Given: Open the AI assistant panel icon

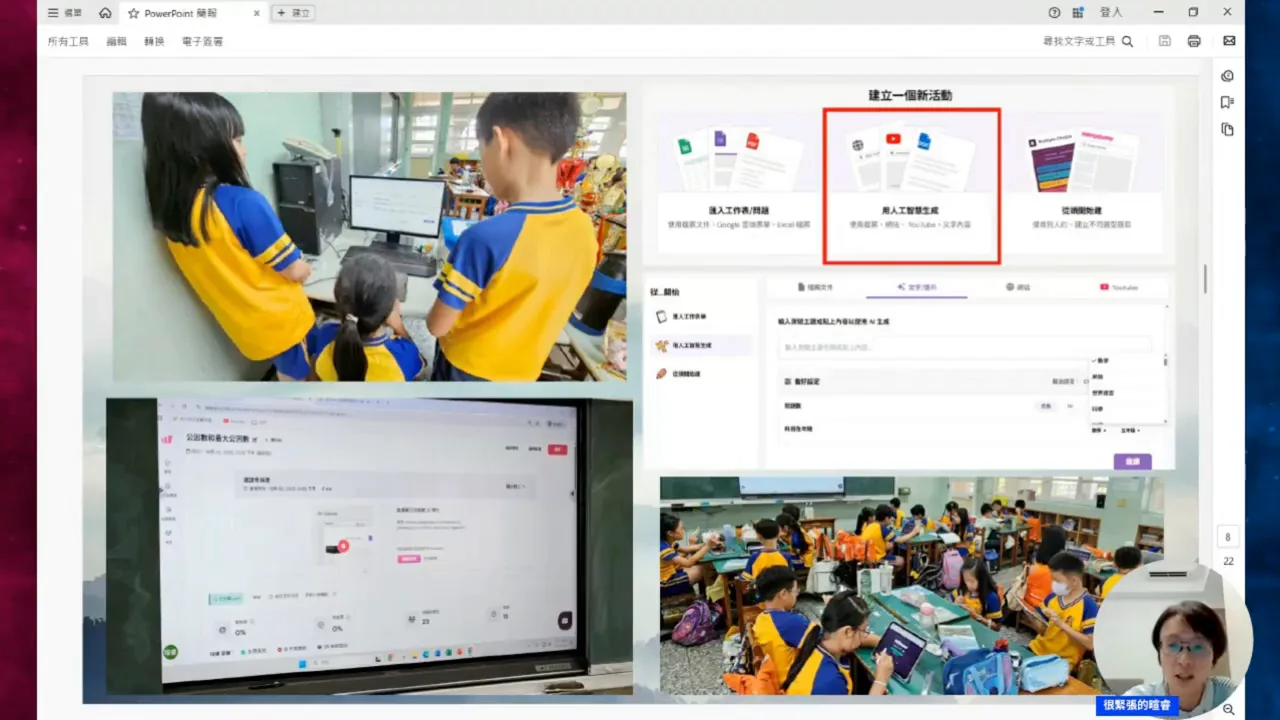Looking at the screenshot, I should click(x=1227, y=76).
